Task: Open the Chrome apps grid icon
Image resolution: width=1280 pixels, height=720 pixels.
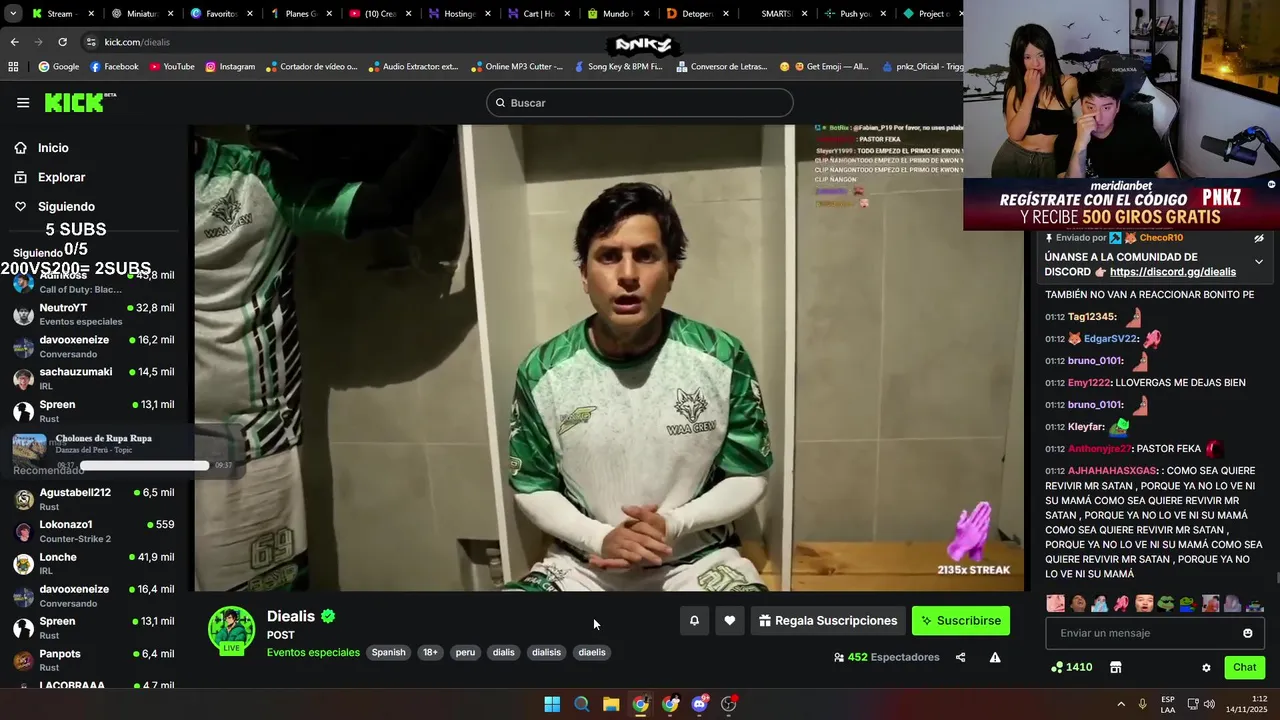Action: pos(13,67)
